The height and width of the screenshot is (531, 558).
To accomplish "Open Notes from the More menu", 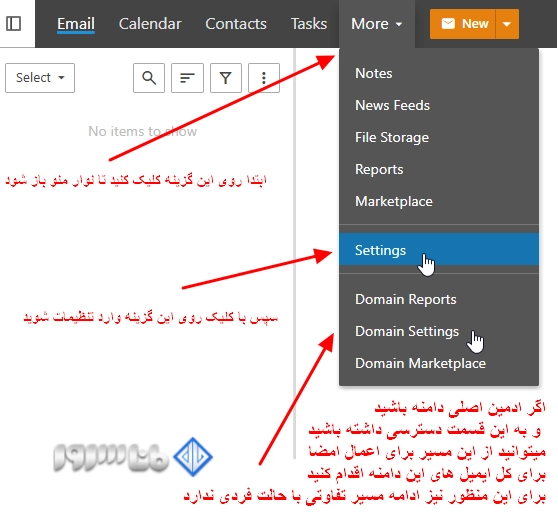I will pyautogui.click(x=439, y=73).
